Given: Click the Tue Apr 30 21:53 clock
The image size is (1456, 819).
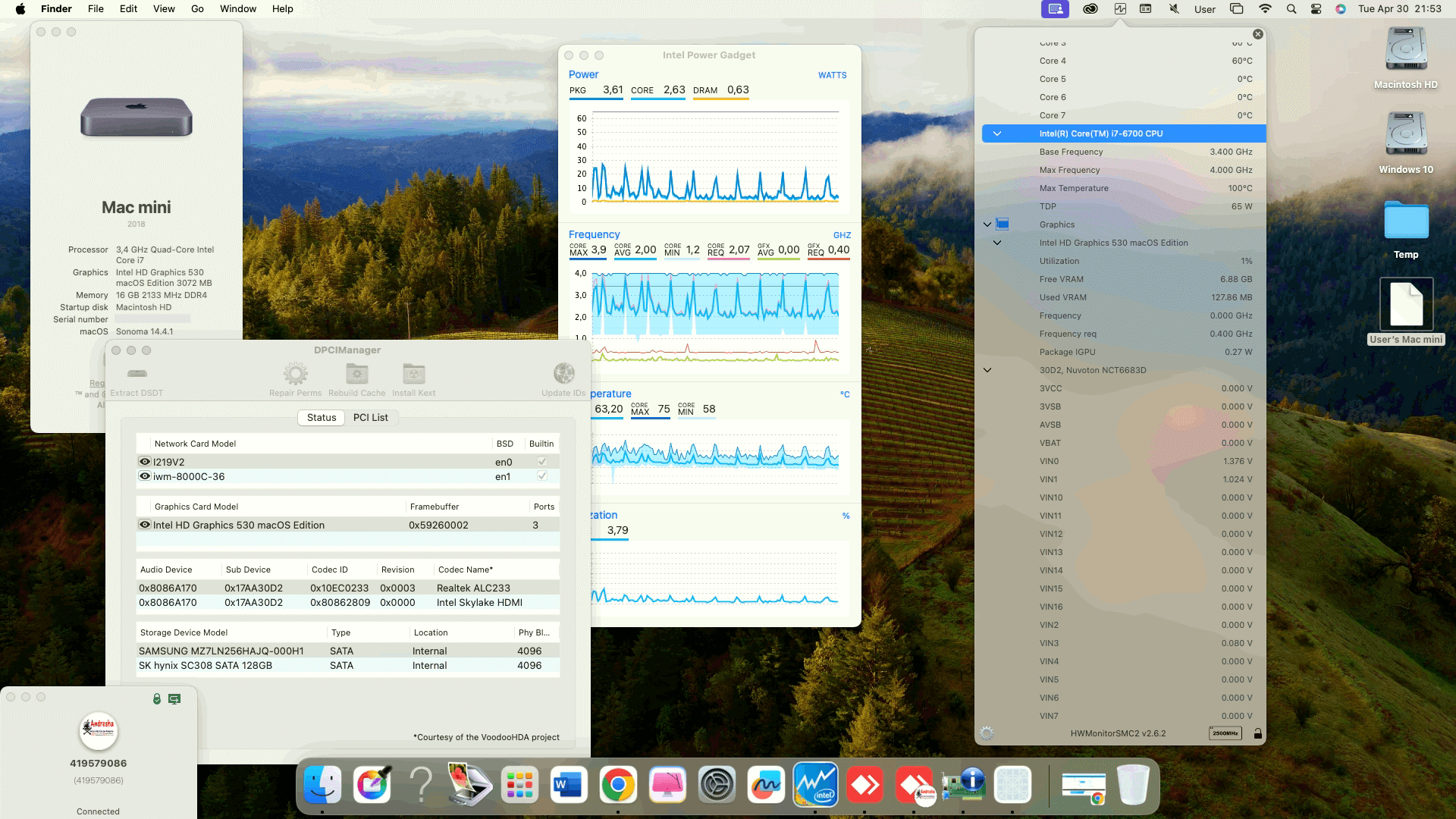Looking at the screenshot, I should tap(1400, 9).
